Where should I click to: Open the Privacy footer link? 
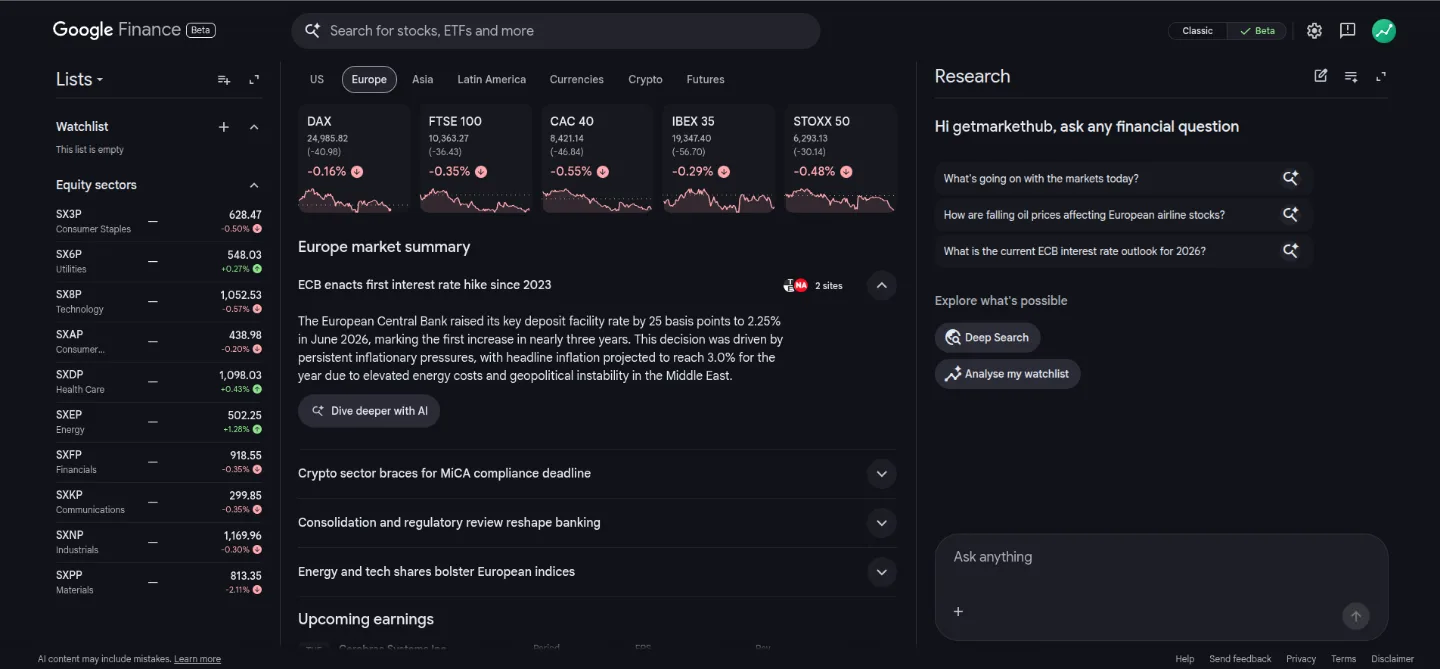(x=1301, y=659)
